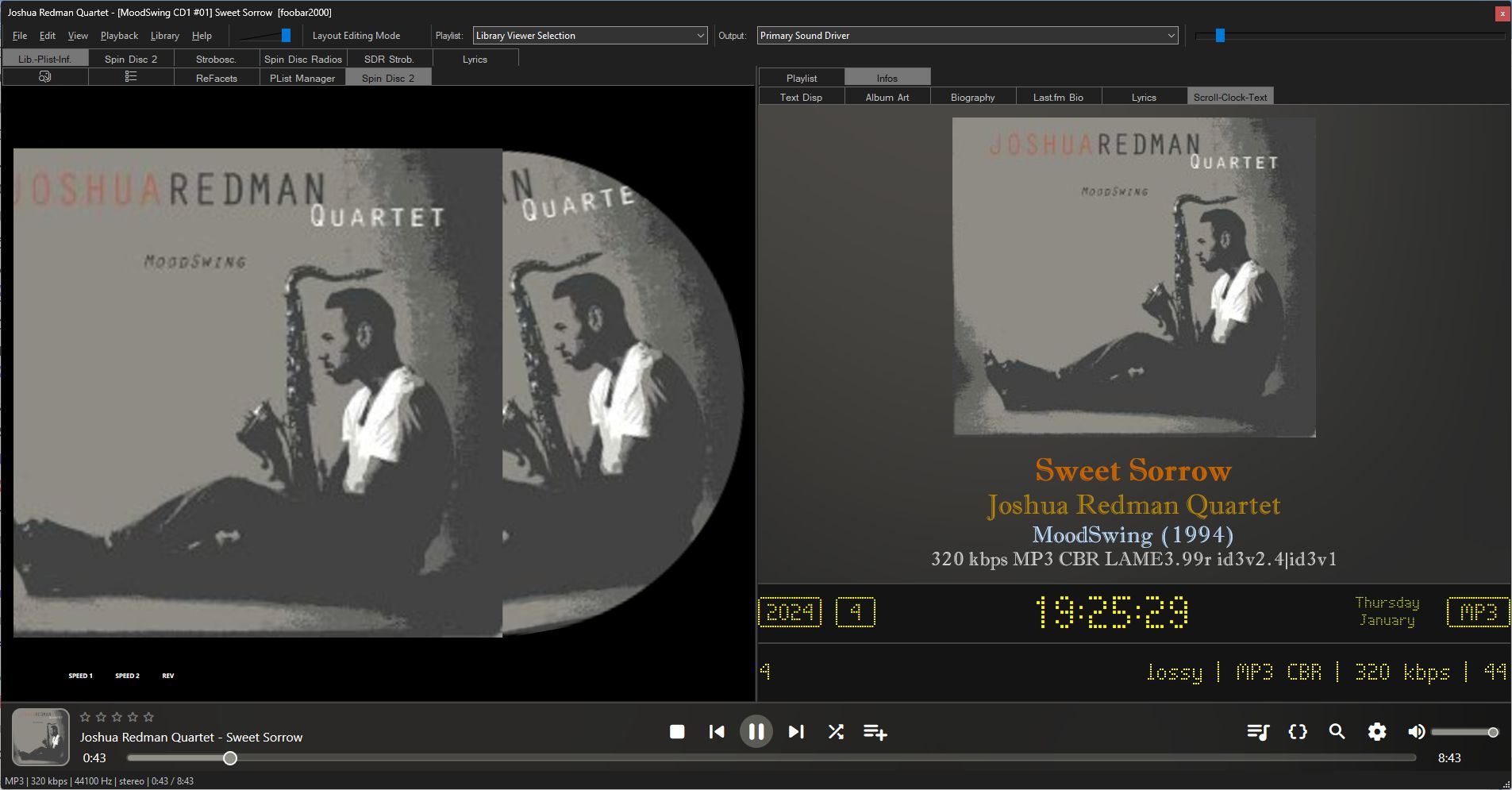This screenshot has width=1512, height=790.
Task: Click the REV button under the disc
Action: pyautogui.click(x=168, y=676)
